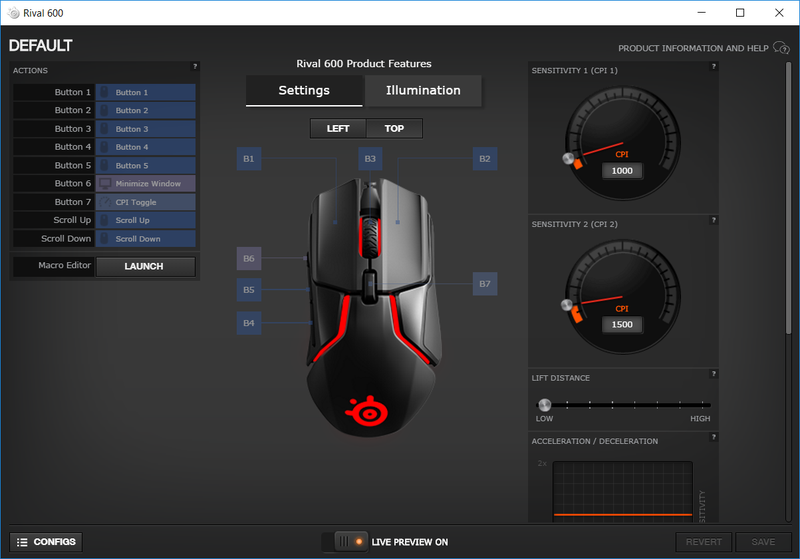Select the B6 side button marker
This screenshot has width=800, height=559.
coord(249,258)
